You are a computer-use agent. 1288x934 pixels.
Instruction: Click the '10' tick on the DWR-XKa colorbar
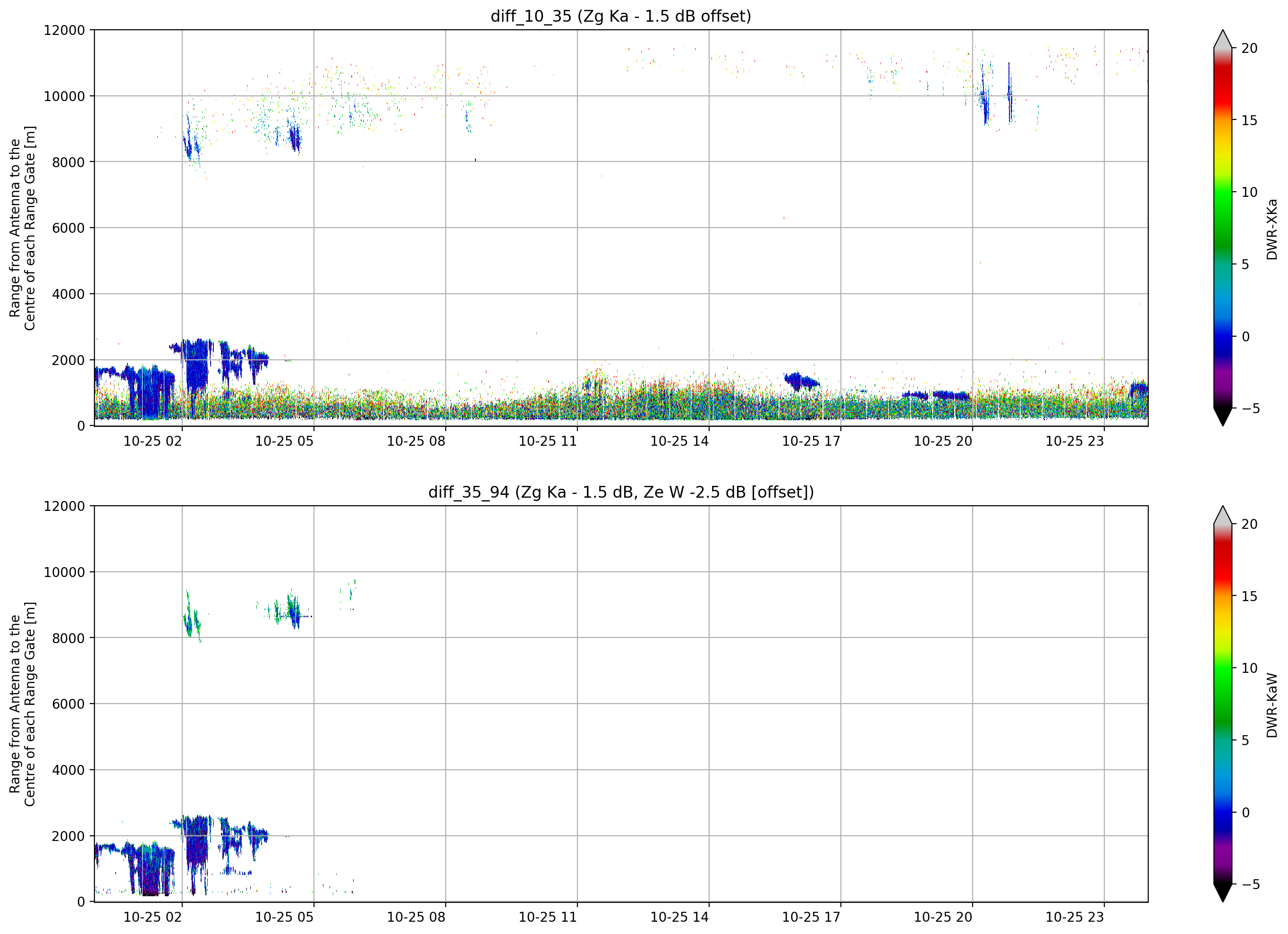click(x=1249, y=193)
